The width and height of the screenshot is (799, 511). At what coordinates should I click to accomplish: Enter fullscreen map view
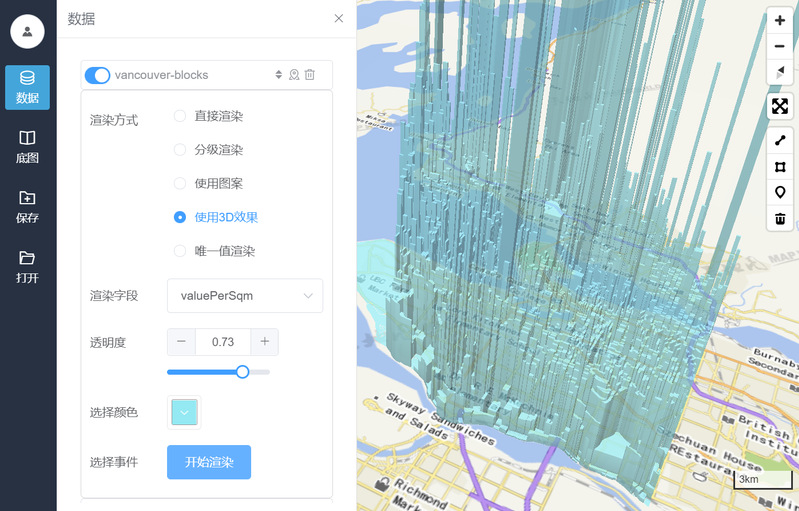(780, 106)
